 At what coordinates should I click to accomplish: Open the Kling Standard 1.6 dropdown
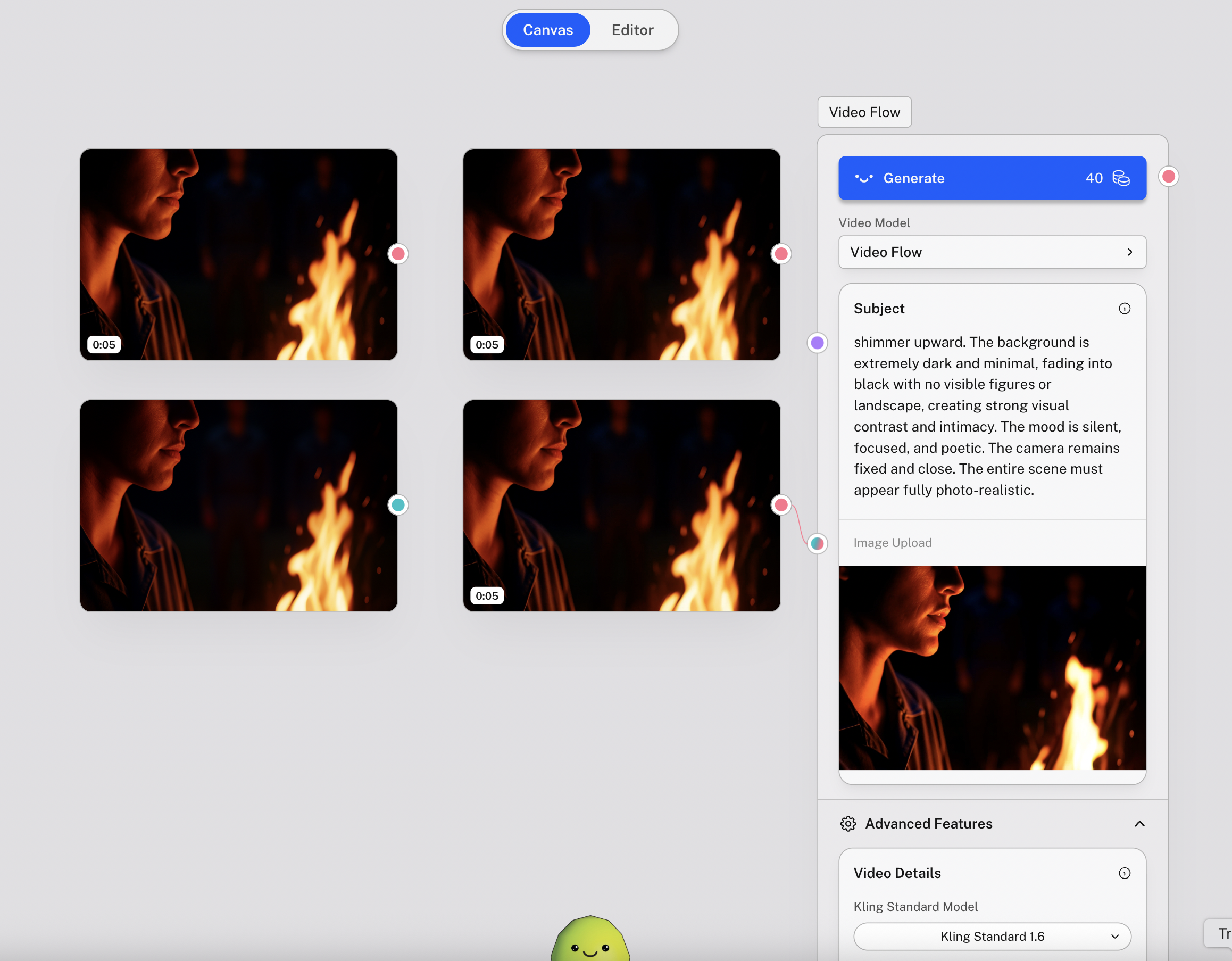[992, 936]
